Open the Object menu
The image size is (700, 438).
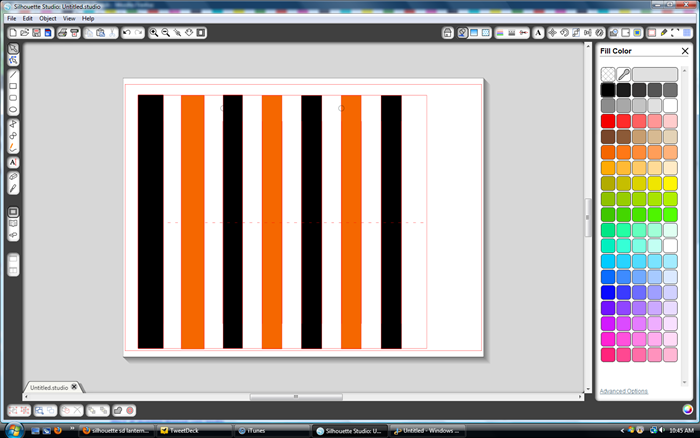tap(48, 18)
